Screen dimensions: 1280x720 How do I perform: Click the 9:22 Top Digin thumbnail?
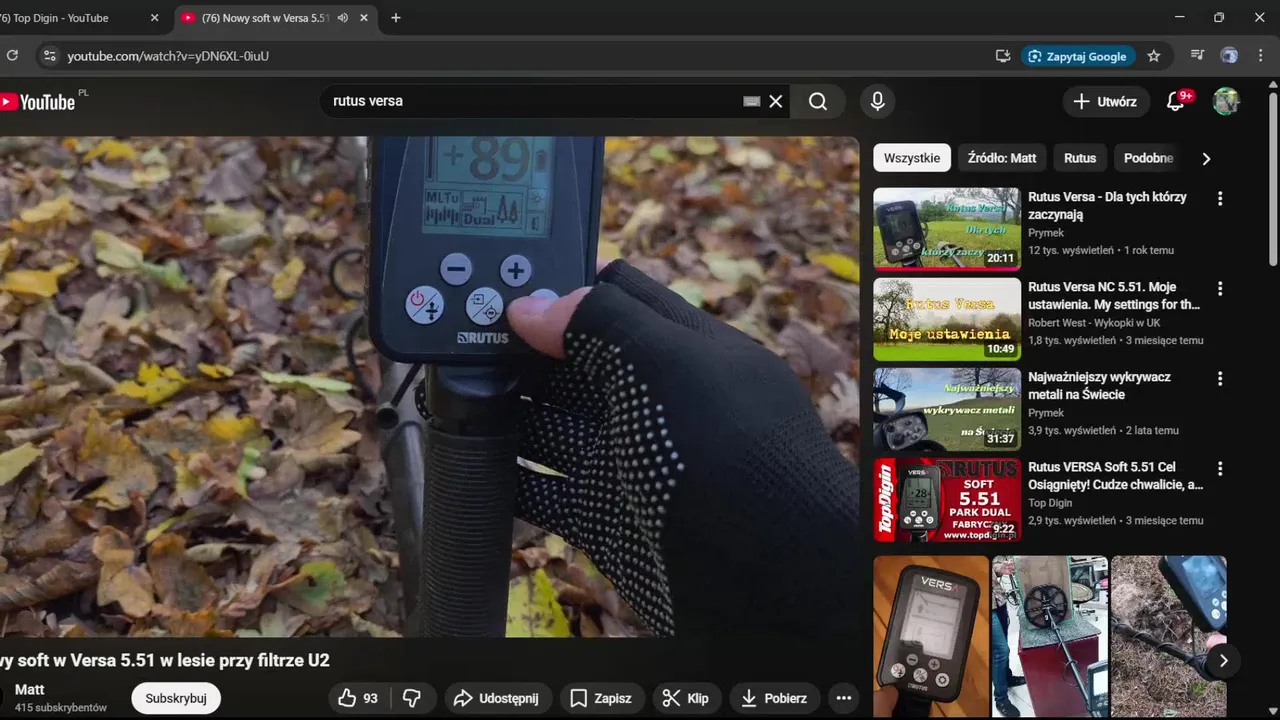[947, 499]
